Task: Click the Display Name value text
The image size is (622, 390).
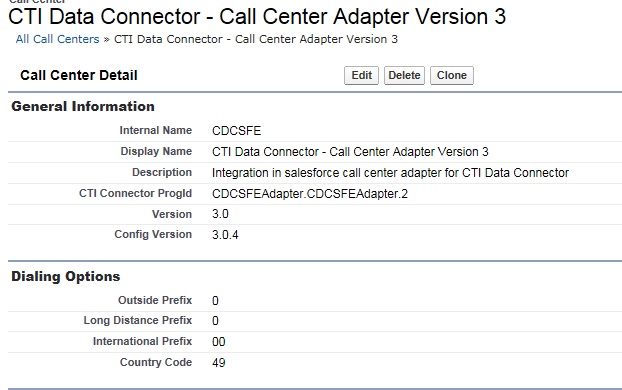Action: (350, 152)
